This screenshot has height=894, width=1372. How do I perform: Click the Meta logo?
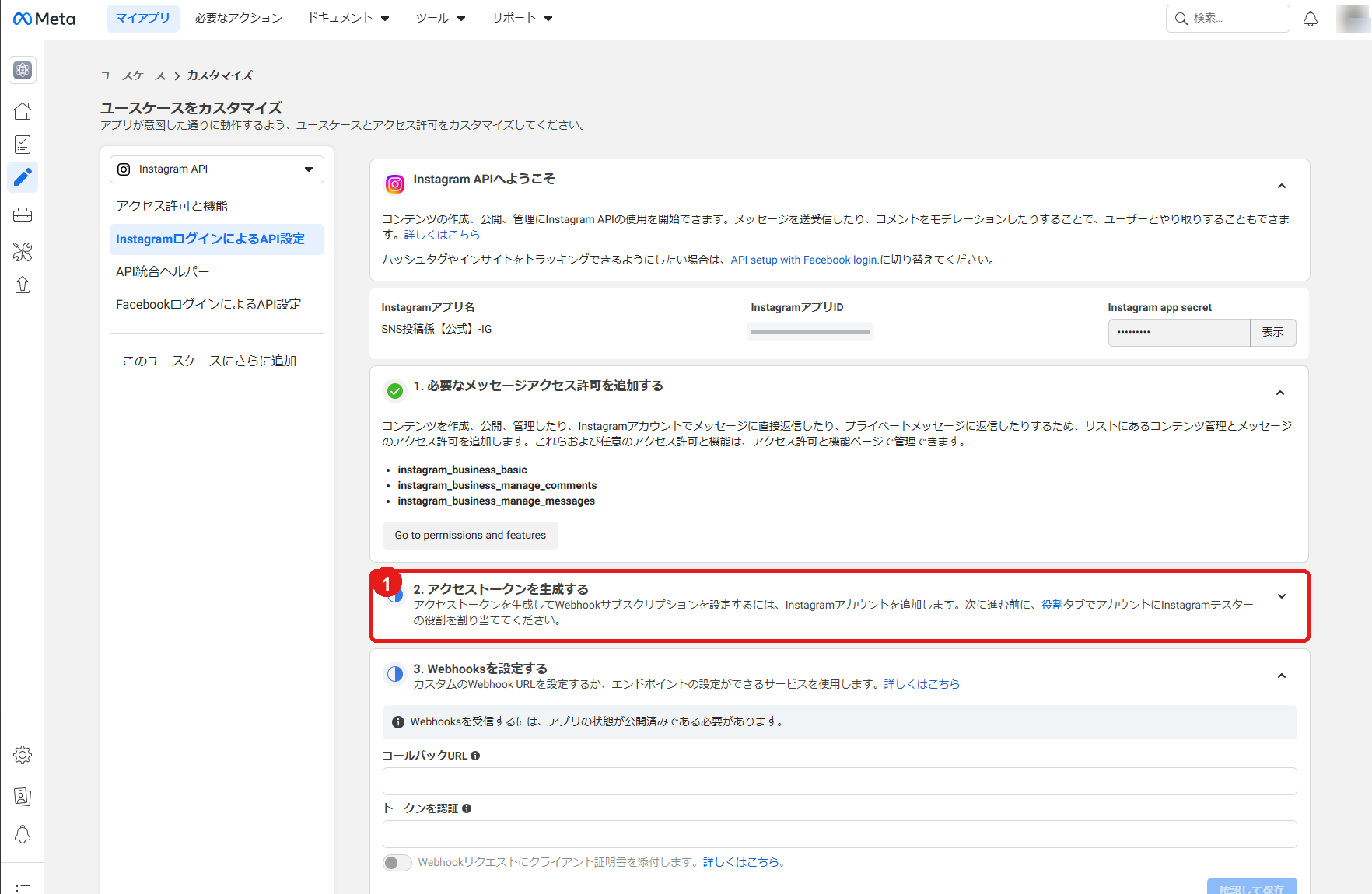tap(44, 19)
